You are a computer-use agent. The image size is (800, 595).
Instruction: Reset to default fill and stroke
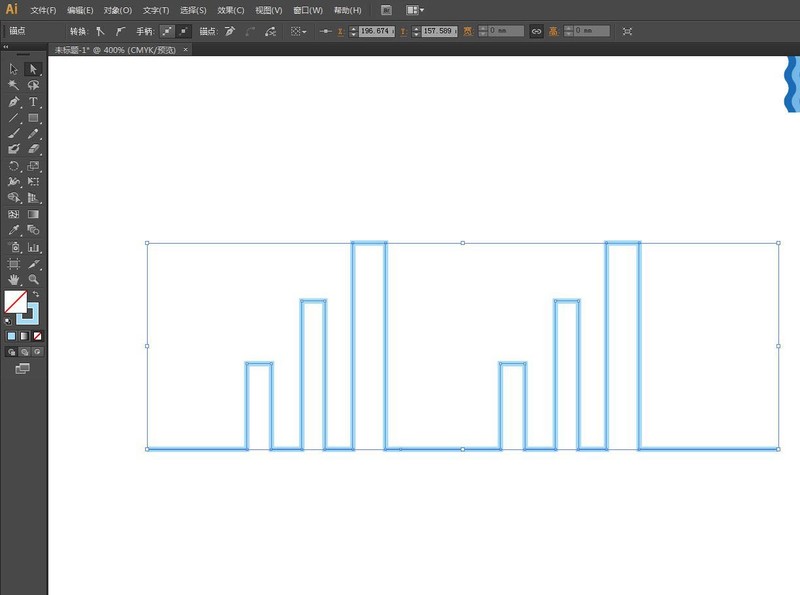point(8,321)
